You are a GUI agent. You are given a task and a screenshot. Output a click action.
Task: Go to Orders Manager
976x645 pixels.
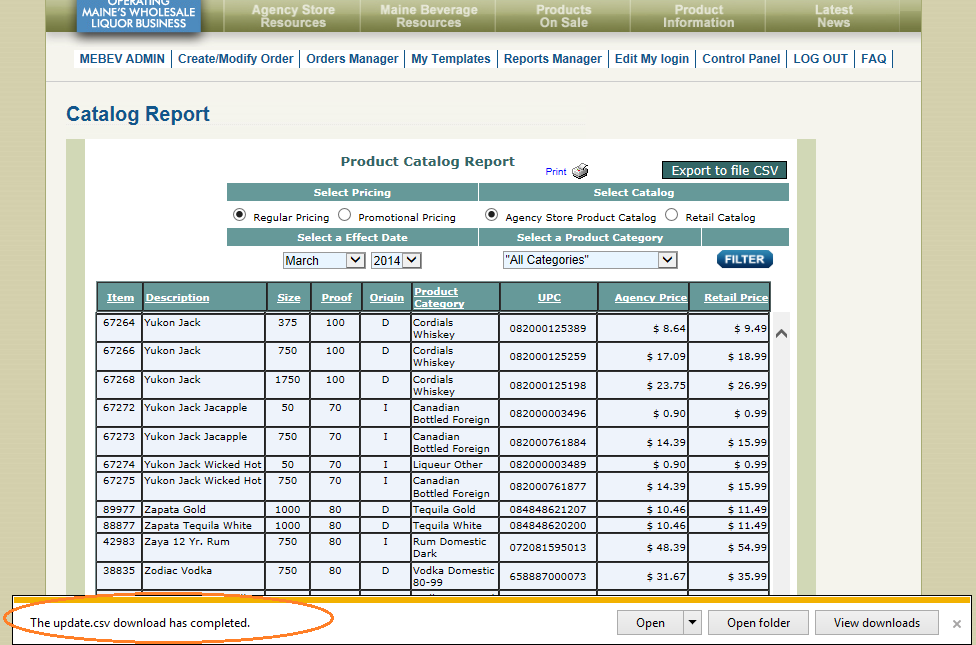coord(352,59)
